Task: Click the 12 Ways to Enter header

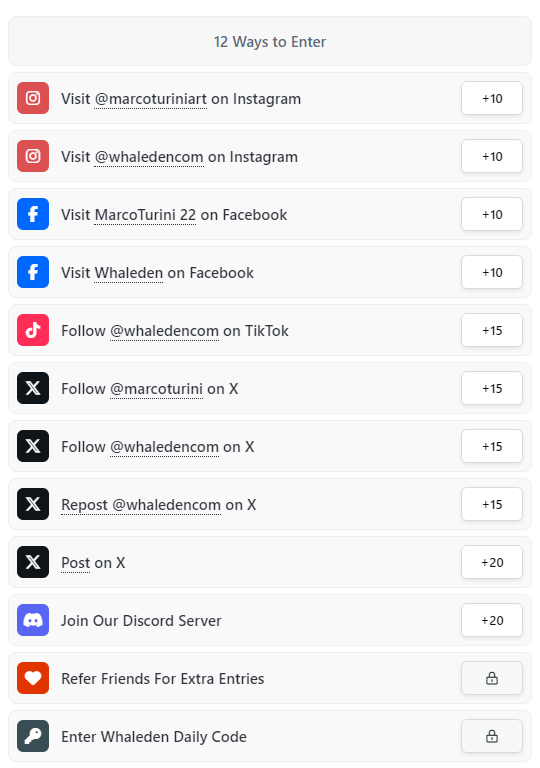Action: [270, 41]
